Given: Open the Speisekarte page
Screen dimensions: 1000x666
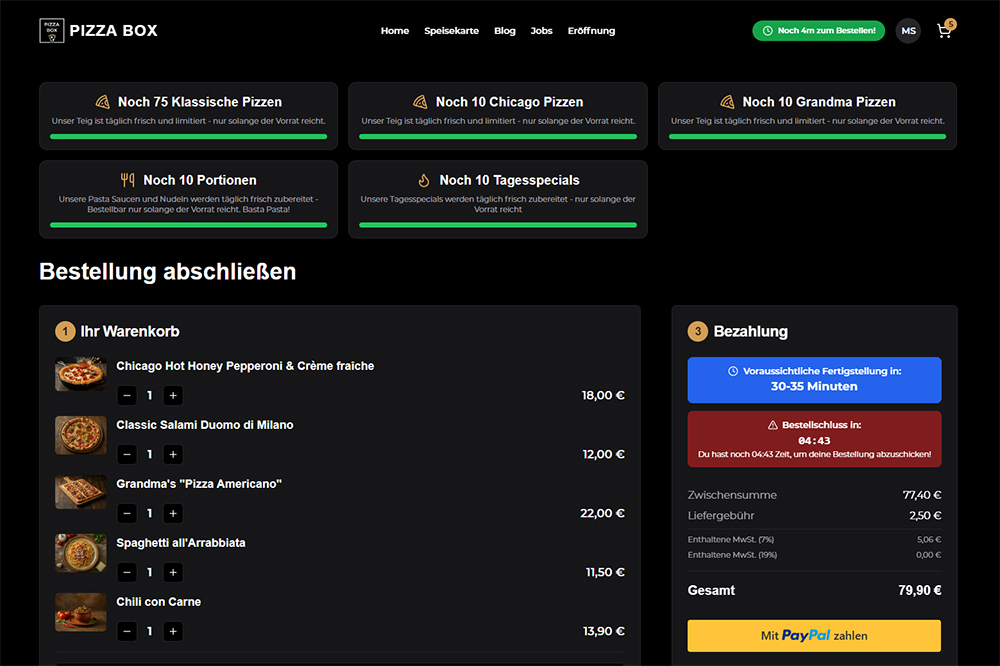Looking at the screenshot, I should pyautogui.click(x=451, y=31).
